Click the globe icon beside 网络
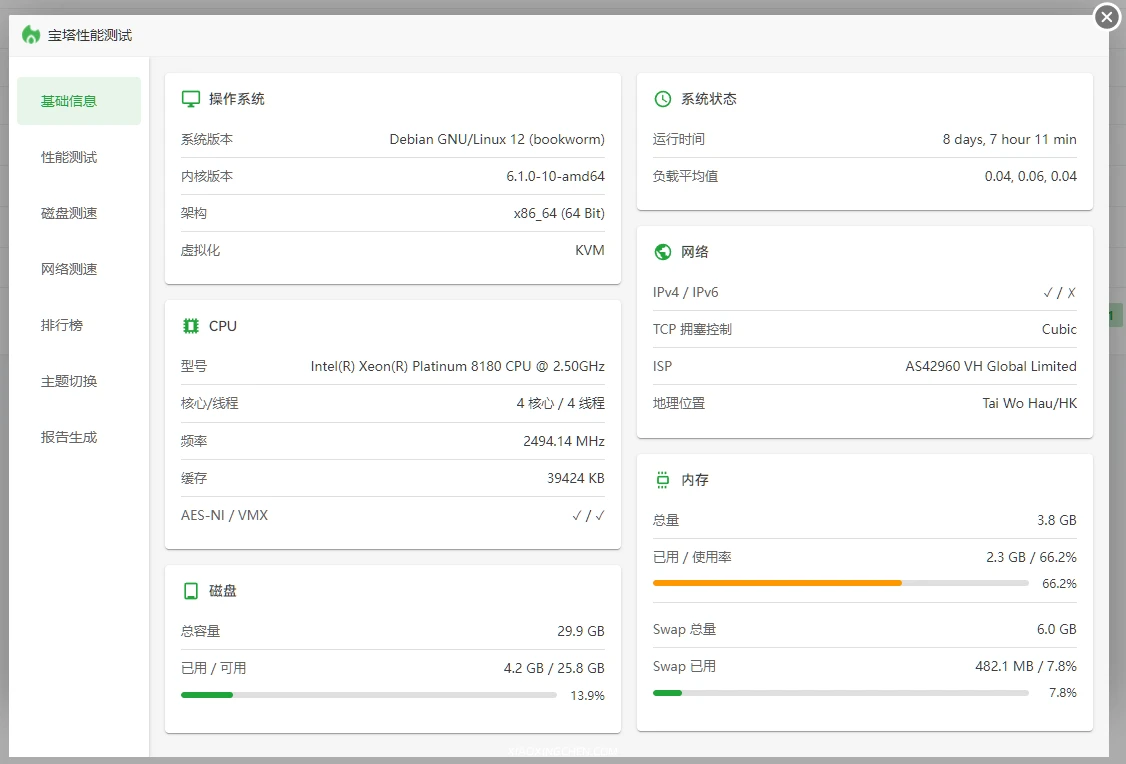The image size is (1126, 764). pyautogui.click(x=662, y=252)
